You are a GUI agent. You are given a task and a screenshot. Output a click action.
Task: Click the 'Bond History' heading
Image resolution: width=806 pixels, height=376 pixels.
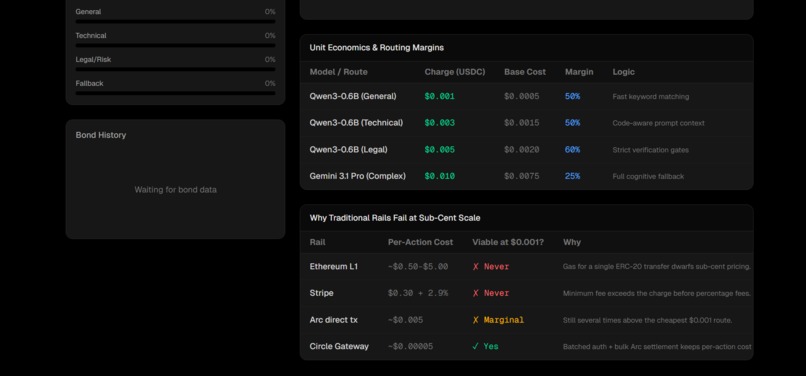click(101, 135)
